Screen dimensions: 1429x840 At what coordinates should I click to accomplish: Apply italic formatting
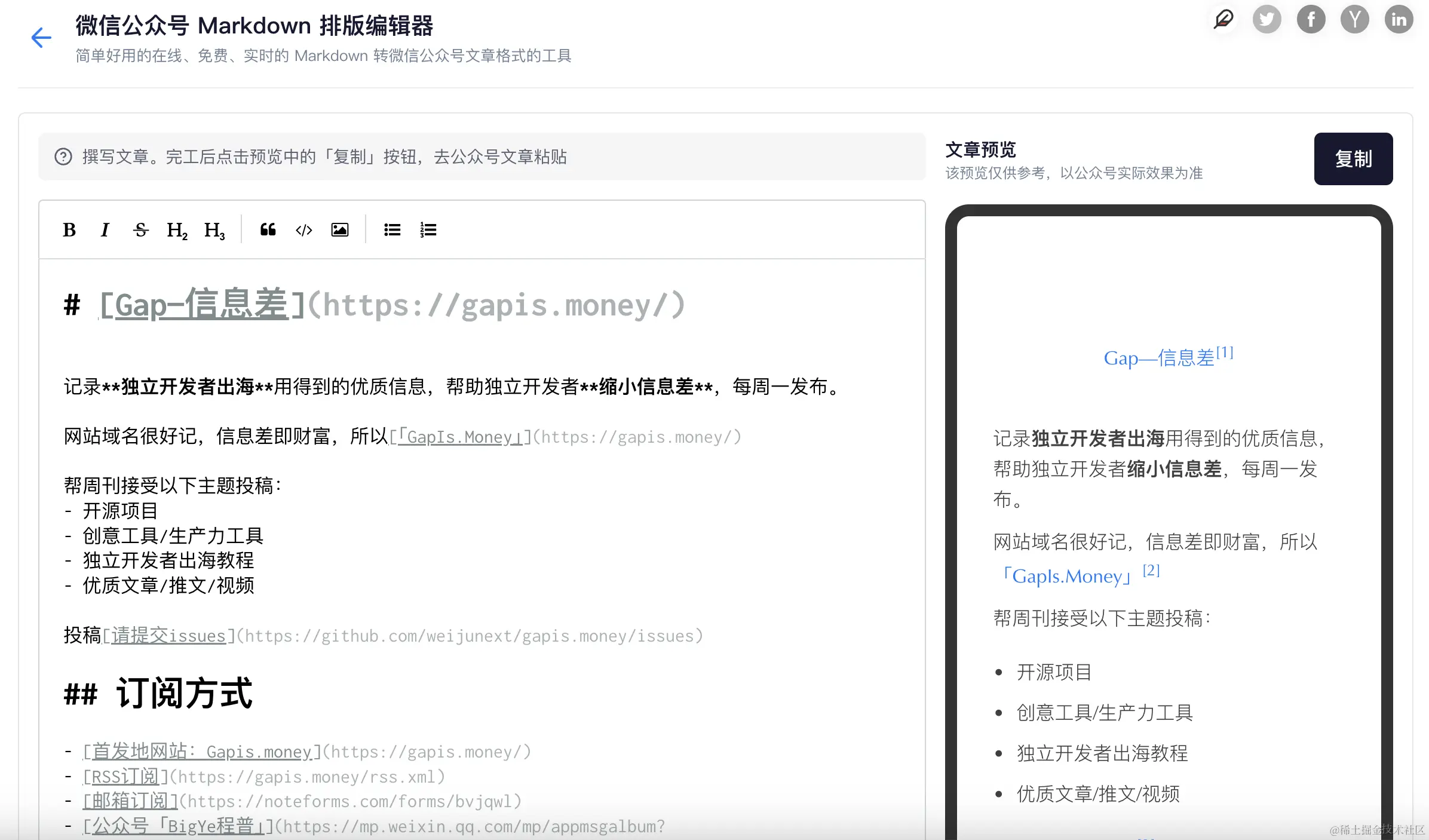click(x=105, y=230)
